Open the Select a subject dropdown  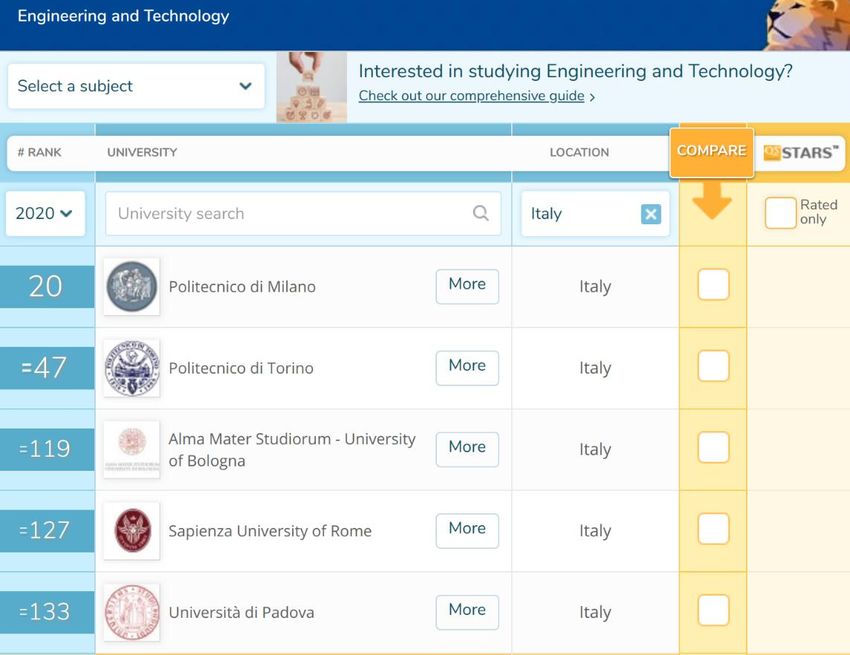pos(136,86)
